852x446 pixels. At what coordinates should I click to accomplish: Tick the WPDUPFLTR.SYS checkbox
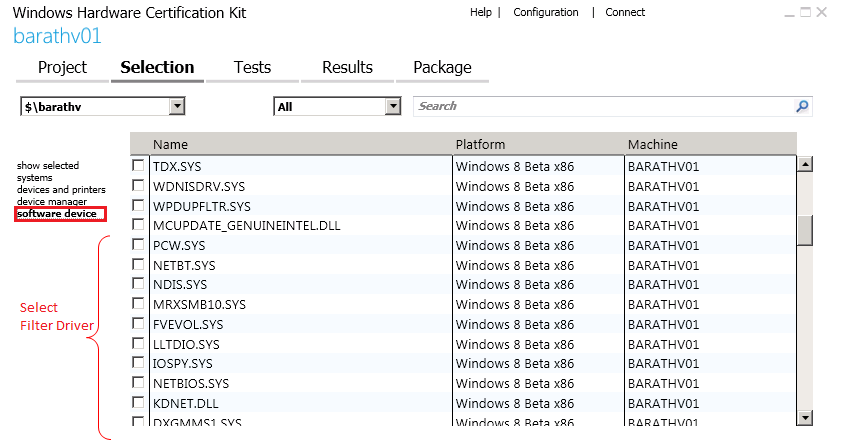pos(138,205)
